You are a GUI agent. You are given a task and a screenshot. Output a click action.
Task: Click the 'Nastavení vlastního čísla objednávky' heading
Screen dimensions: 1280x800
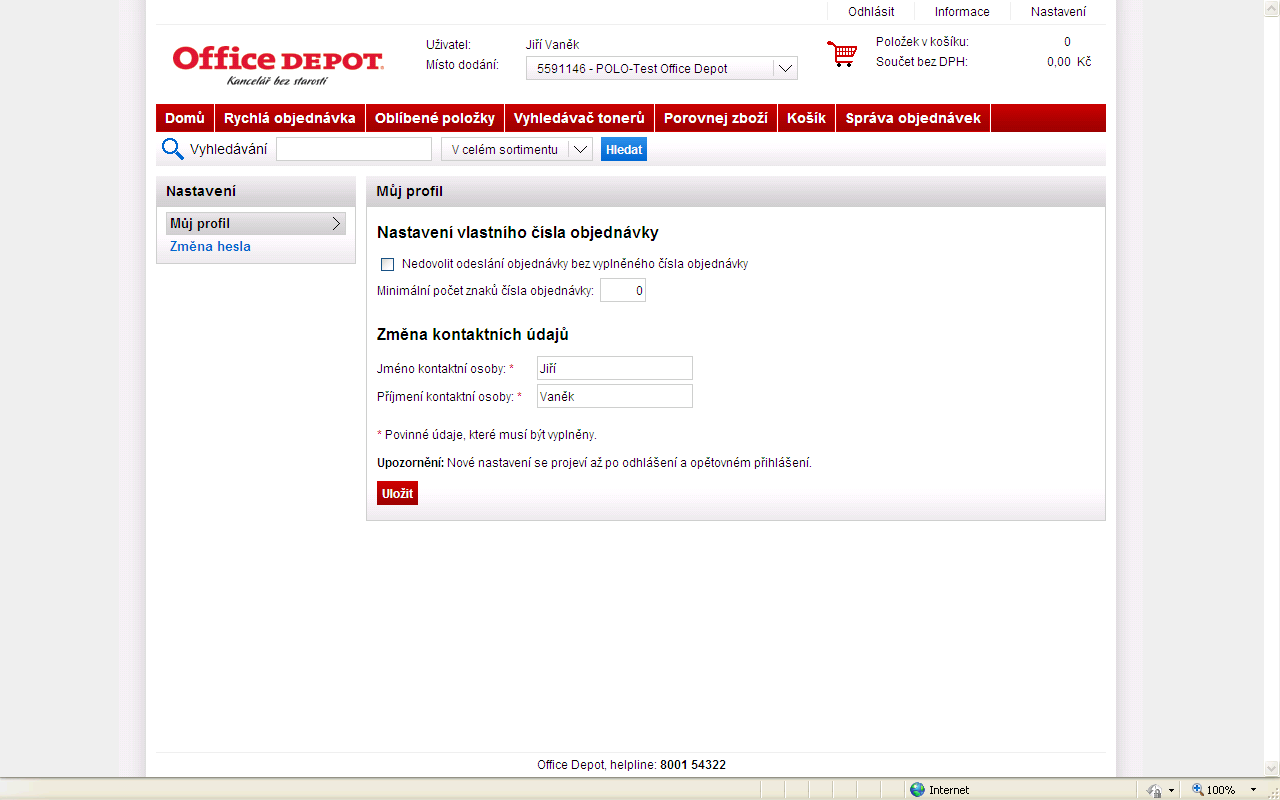pos(518,233)
